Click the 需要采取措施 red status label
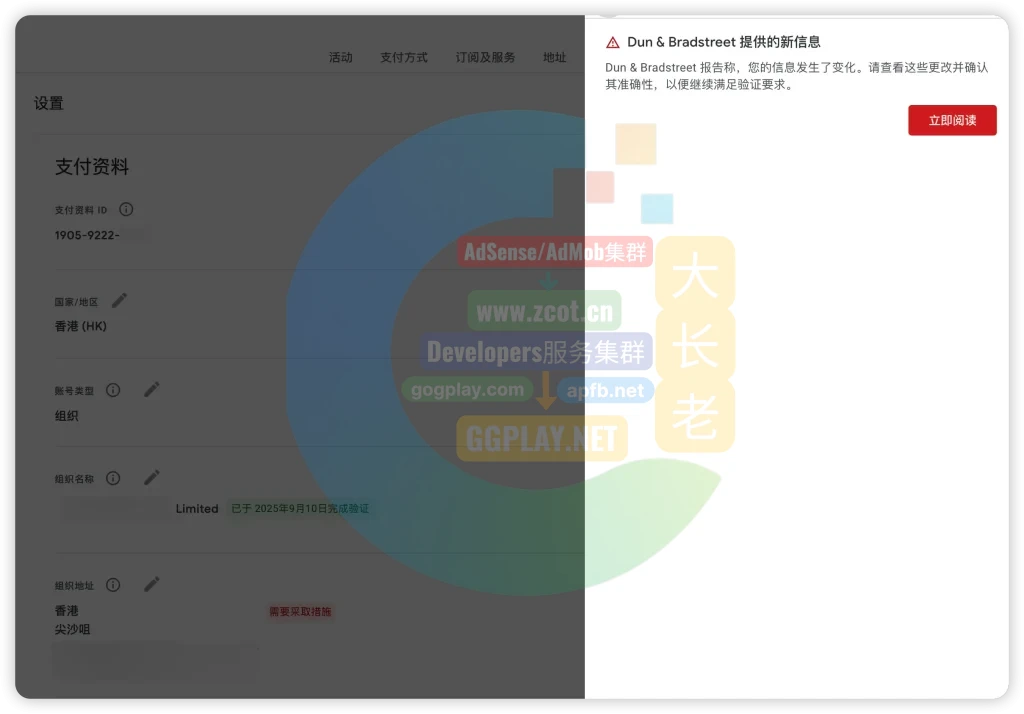1024x714 pixels. (x=300, y=611)
